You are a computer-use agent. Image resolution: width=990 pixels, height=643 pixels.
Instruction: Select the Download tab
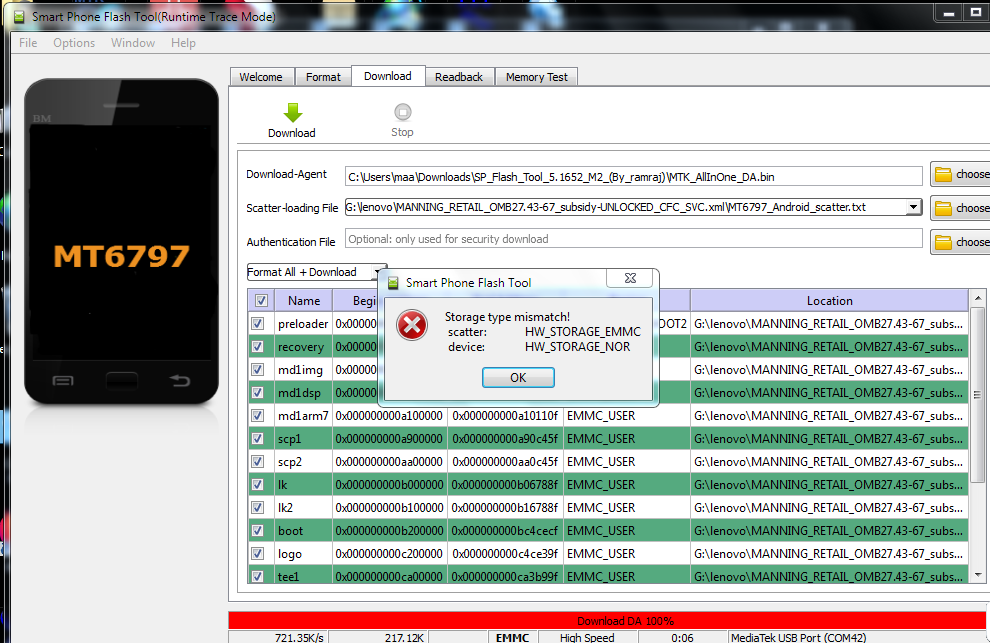[x=388, y=76]
